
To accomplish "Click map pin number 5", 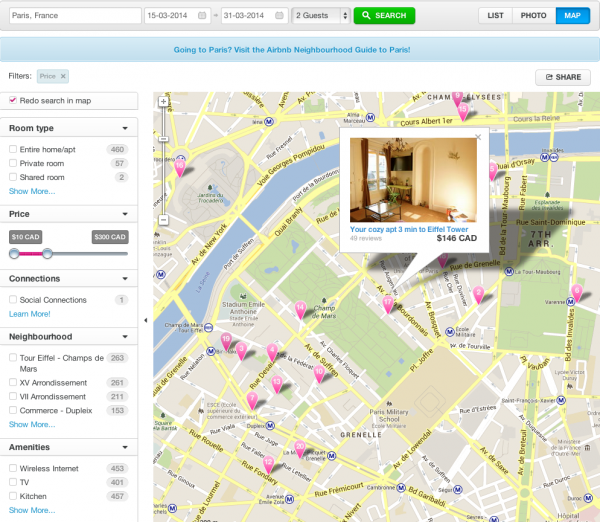I will click(493, 171).
